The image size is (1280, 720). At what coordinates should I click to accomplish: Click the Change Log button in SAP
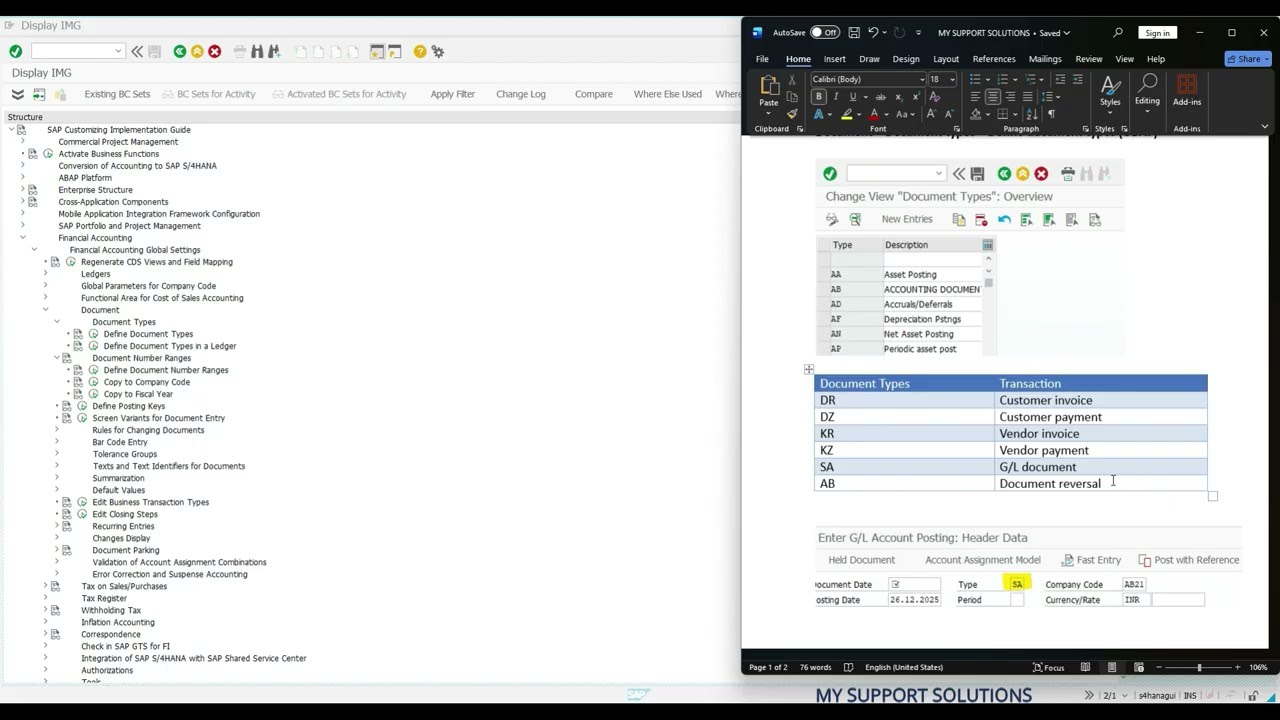[521, 94]
